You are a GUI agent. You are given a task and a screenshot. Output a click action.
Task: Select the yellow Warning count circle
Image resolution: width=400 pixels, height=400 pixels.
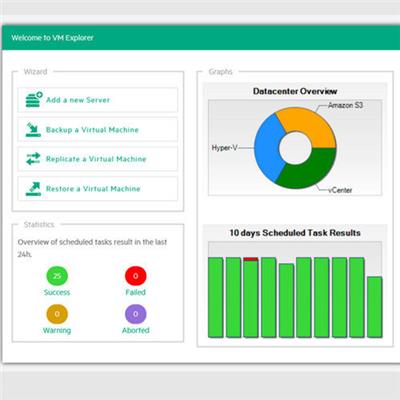[x=57, y=314]
